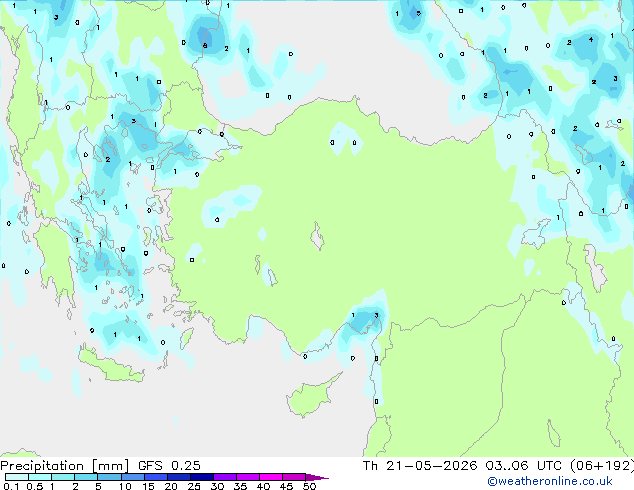The width and height of the screenshot is (634, 490).
Task: Click the '45' legend label
Action: click(286, 486)
